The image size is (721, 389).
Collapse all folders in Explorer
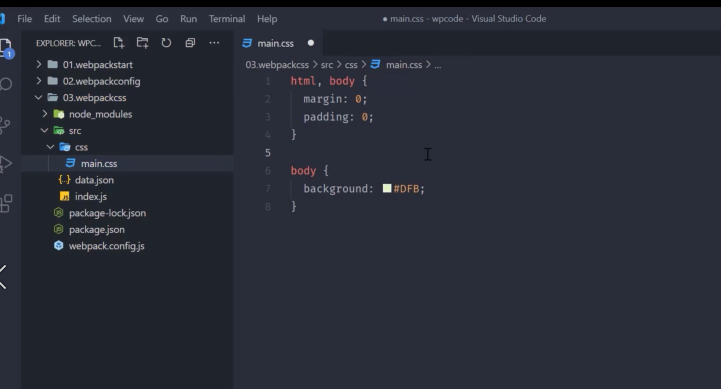coord(190,43)
